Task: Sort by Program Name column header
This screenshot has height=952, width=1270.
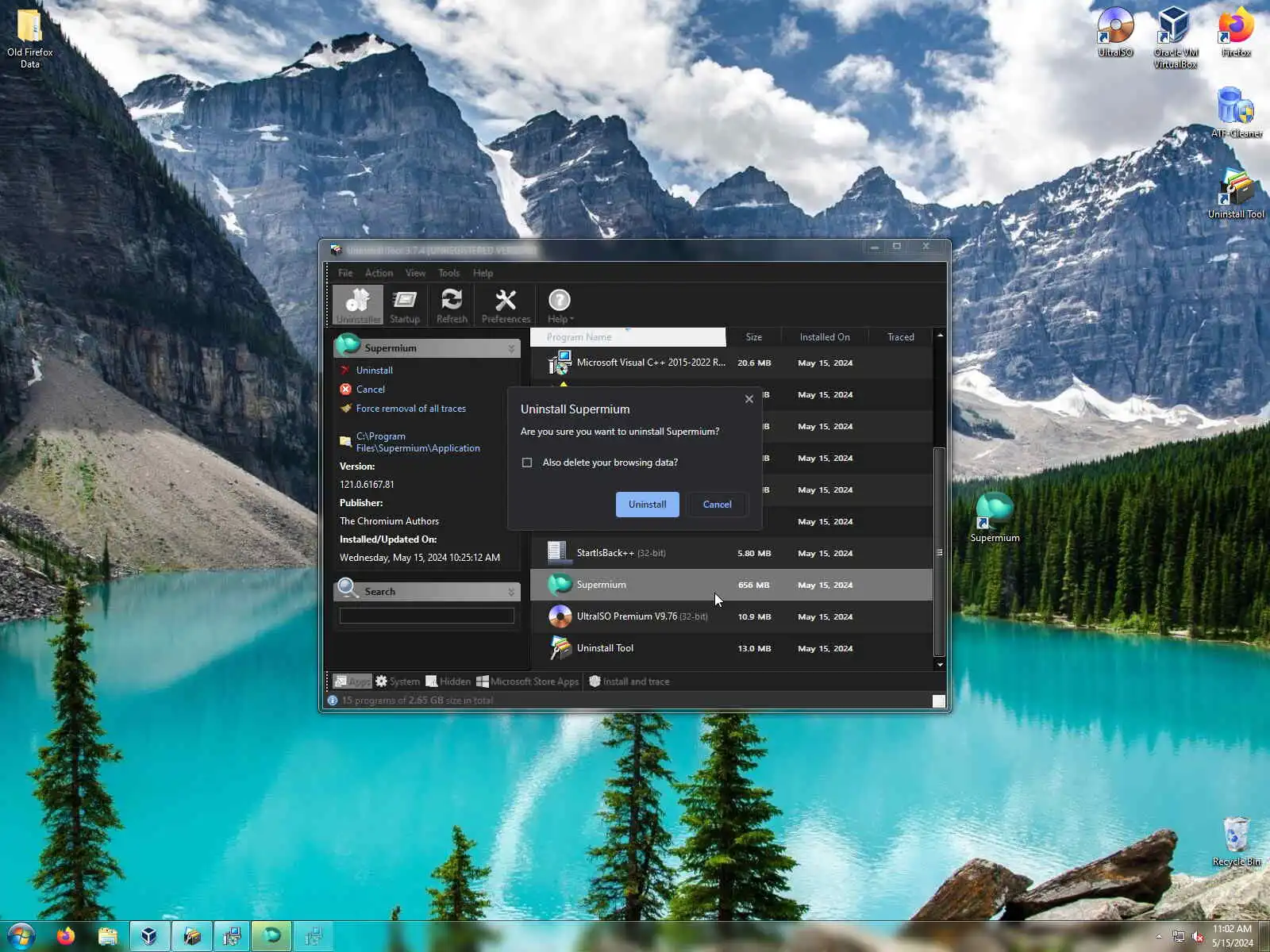Action: pyautogui.click(x=628, y=337)
